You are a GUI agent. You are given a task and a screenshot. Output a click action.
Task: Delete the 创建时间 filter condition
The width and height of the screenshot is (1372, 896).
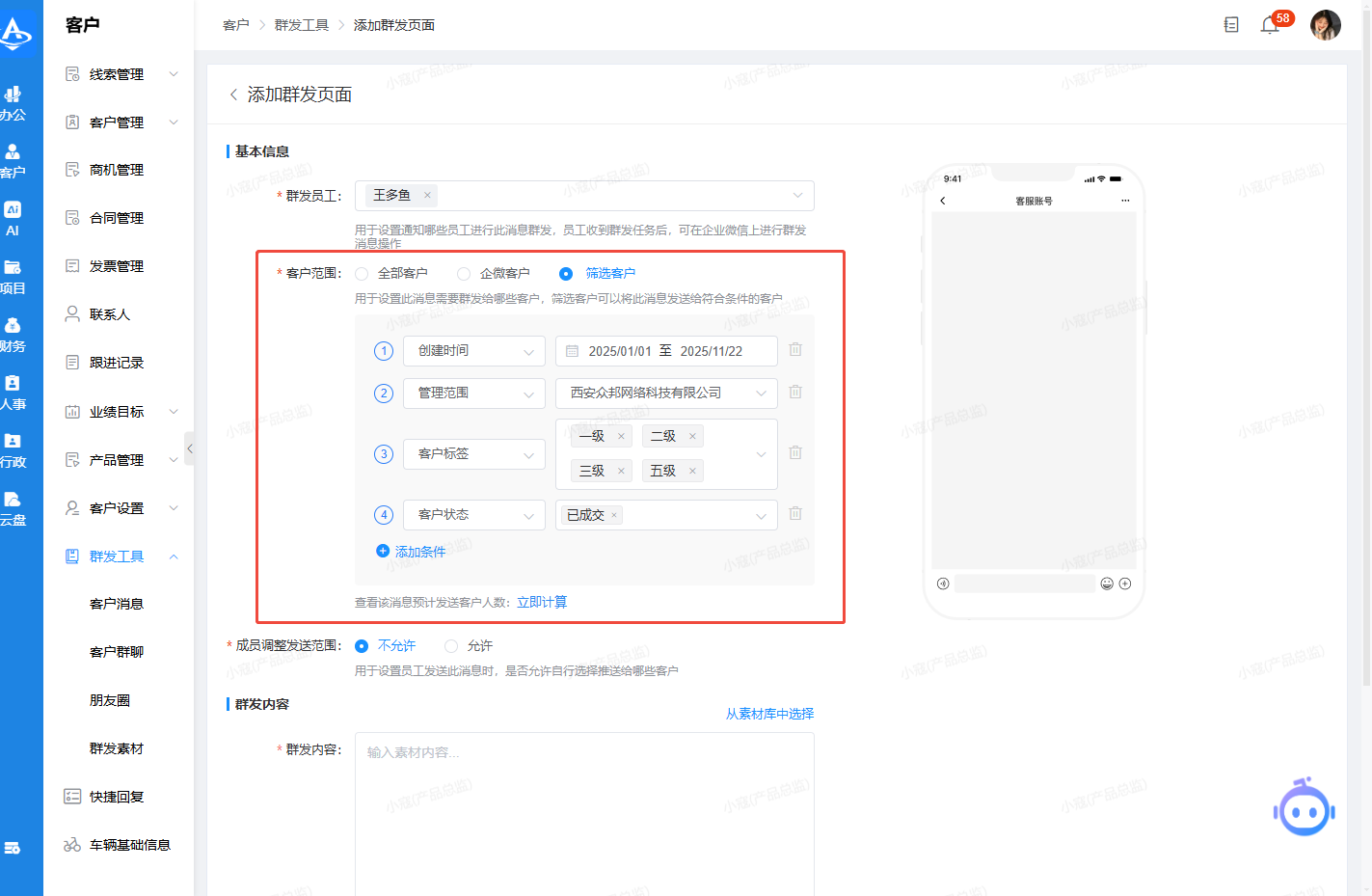795,350
